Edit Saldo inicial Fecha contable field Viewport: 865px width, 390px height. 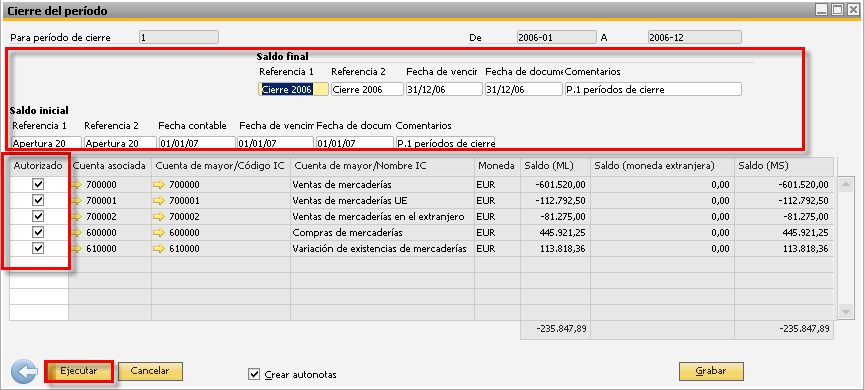[x=197, y=143]
